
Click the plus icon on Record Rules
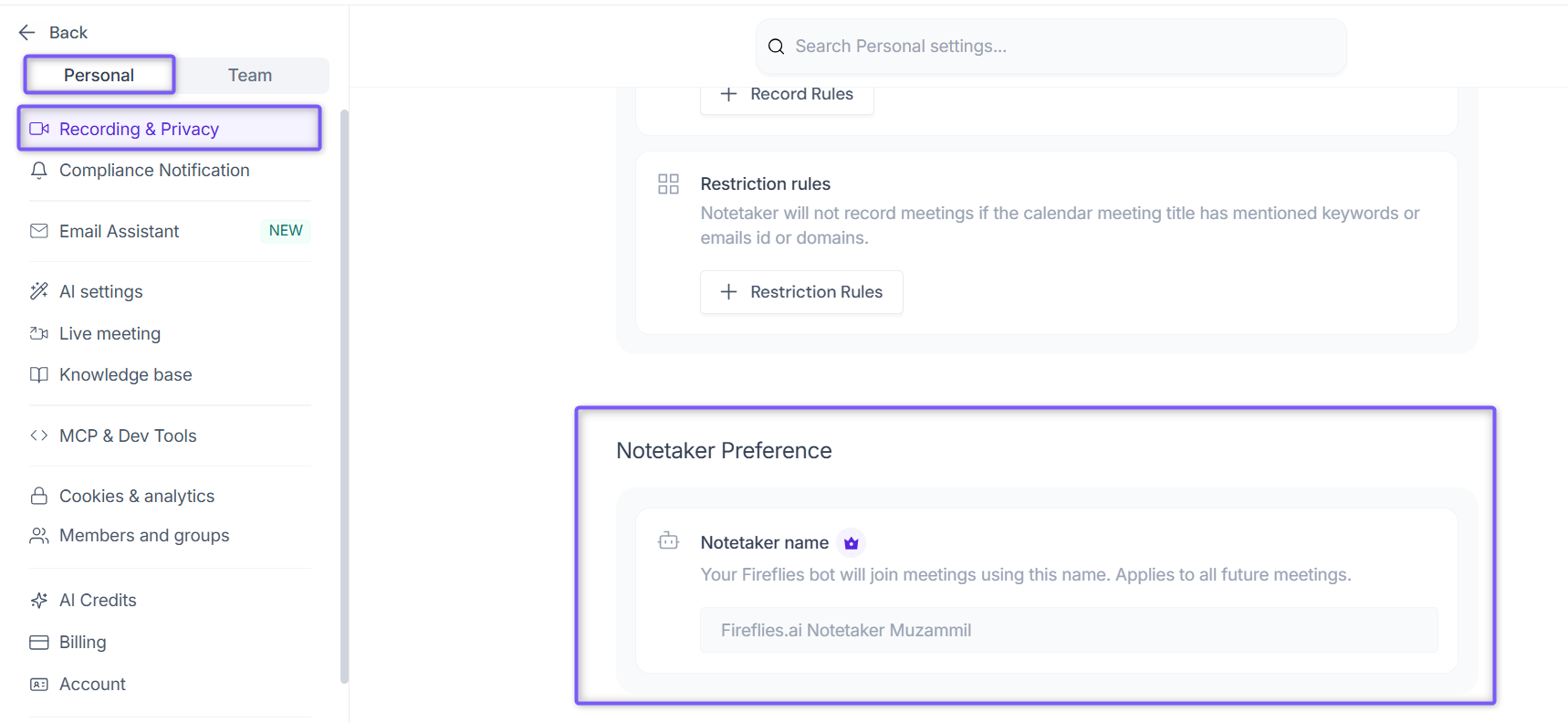click(728, 94)
